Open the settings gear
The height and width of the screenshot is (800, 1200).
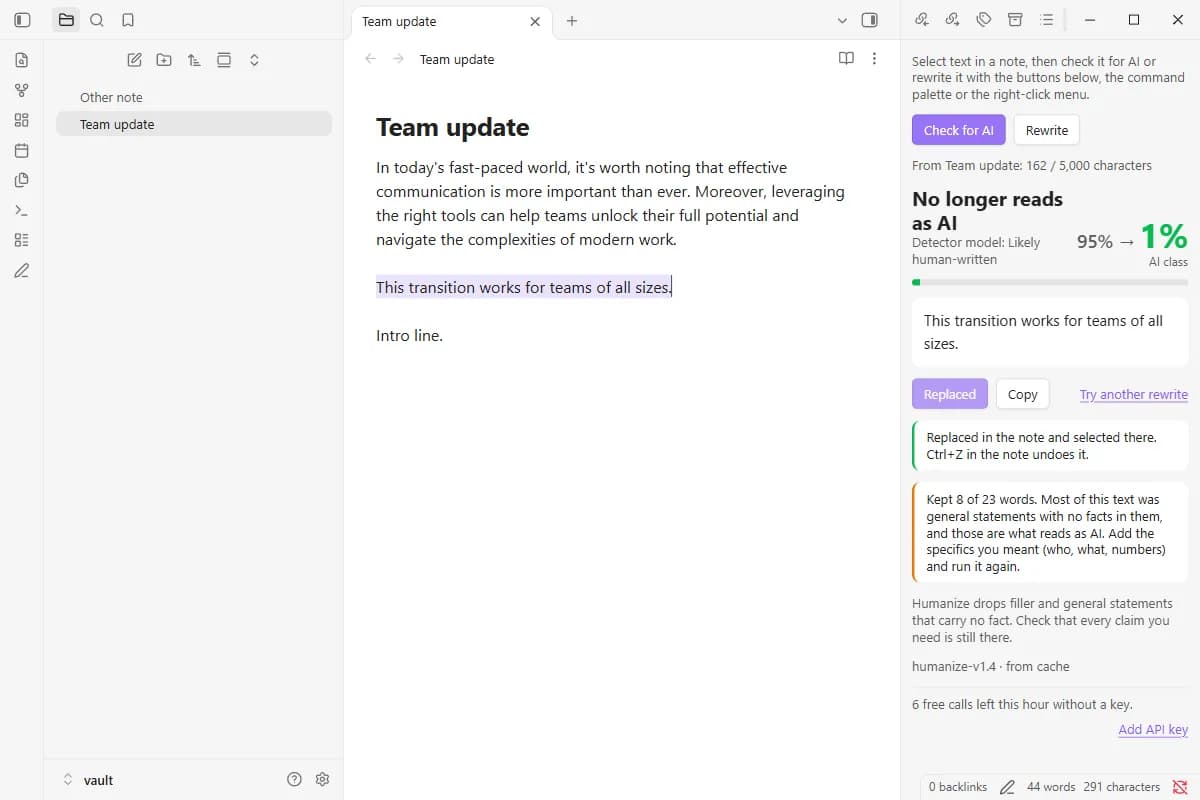(x=322, y=779)
